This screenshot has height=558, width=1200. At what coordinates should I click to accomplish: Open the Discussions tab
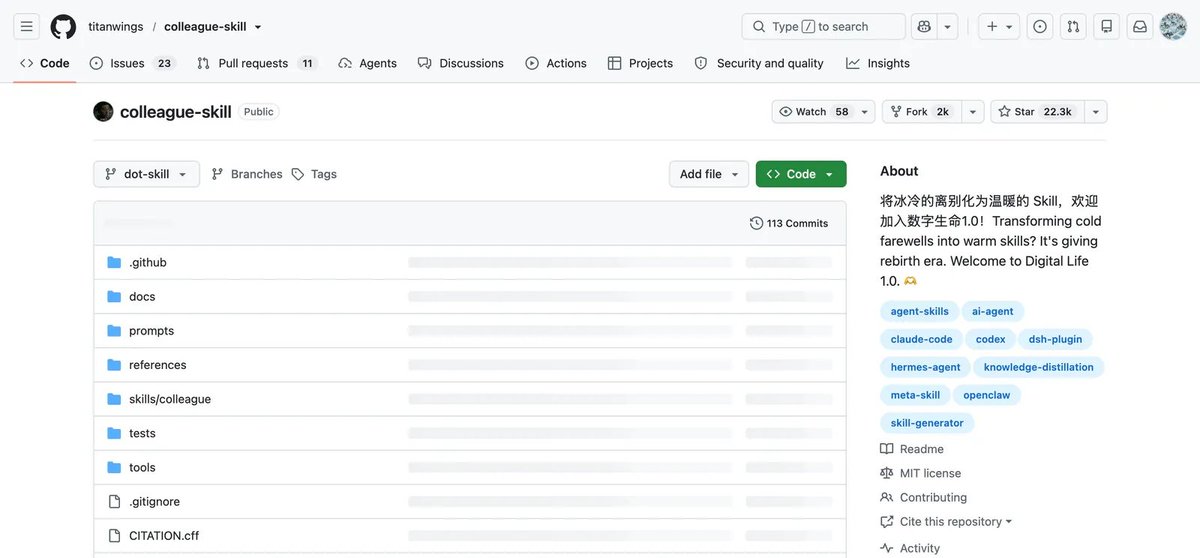(461, 63)
